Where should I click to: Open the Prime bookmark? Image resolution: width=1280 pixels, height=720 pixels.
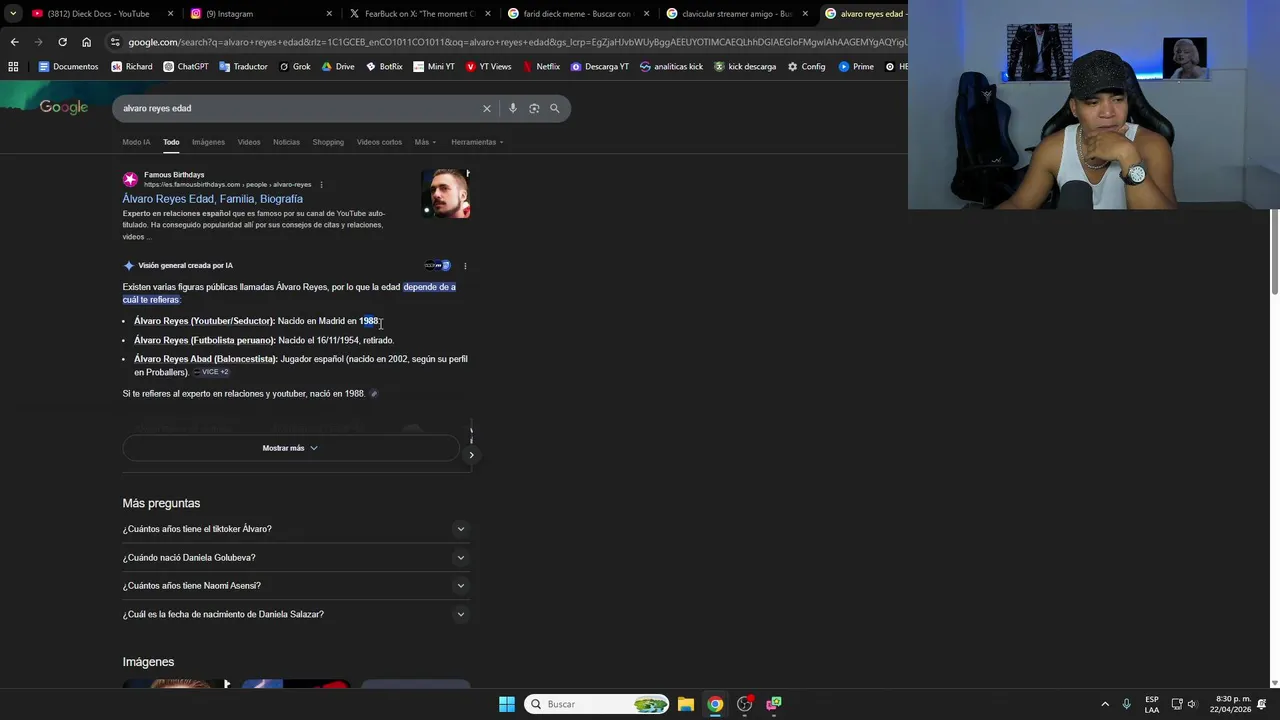click(856, 67)
